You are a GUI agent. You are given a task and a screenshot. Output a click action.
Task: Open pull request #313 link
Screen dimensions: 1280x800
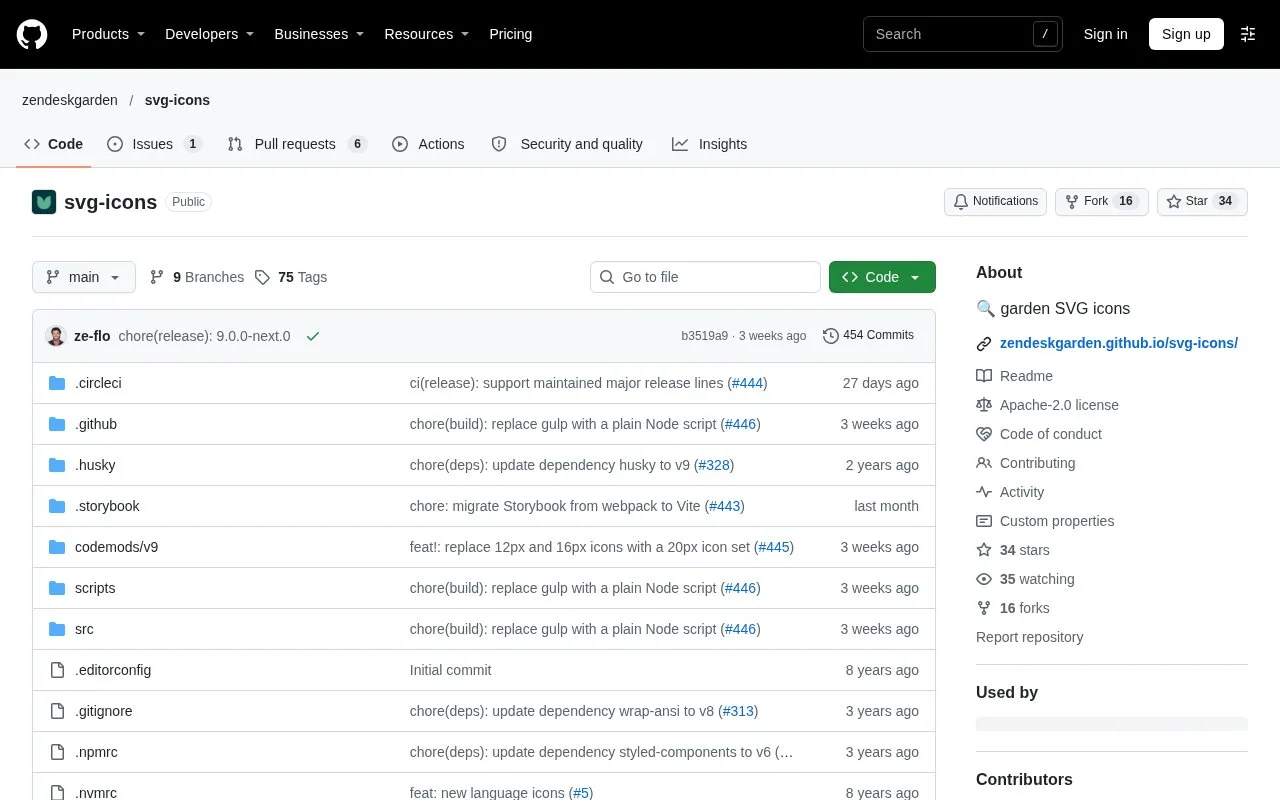pos(738,711)
